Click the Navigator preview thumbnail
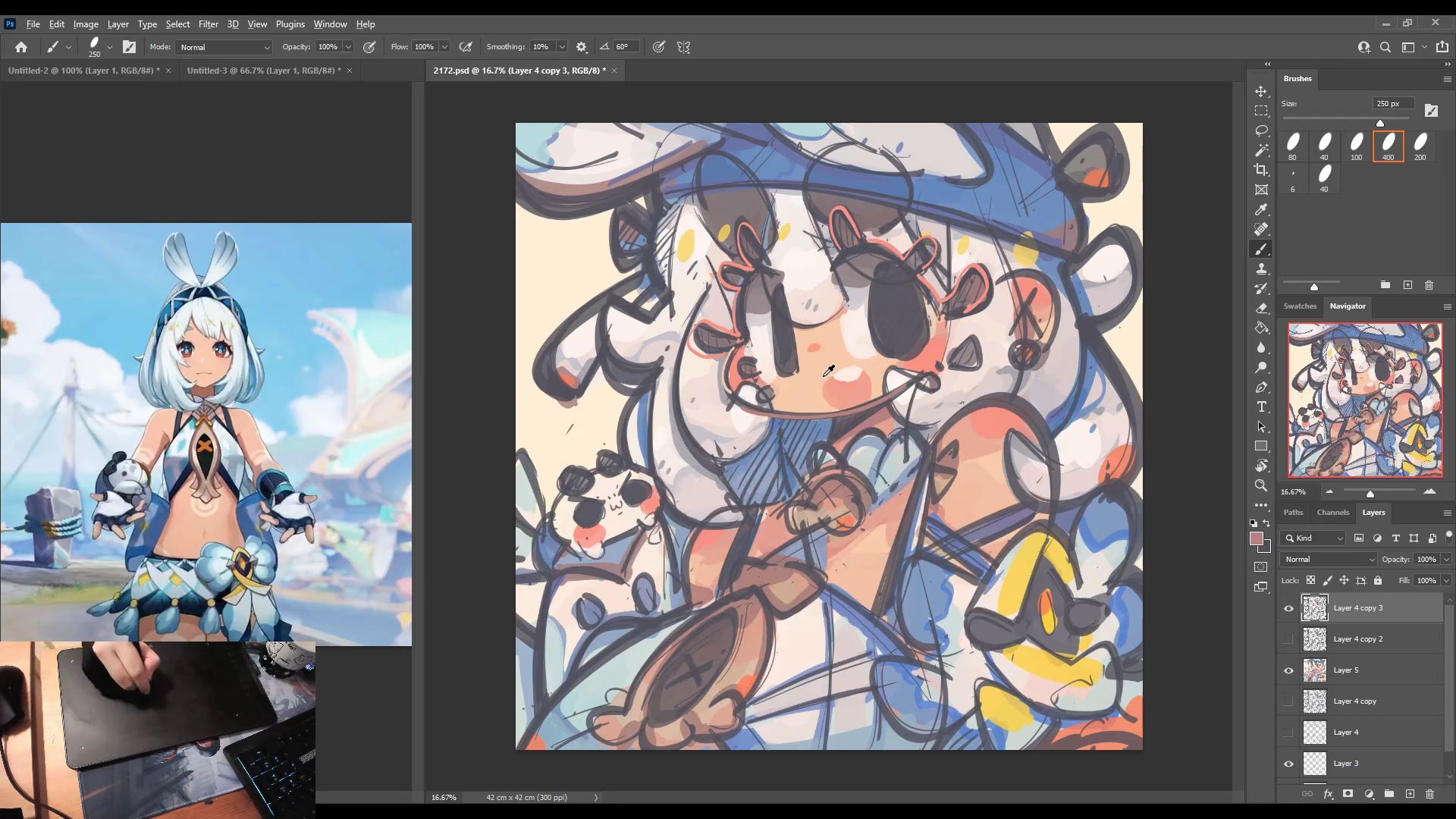 coord(1365,400)
